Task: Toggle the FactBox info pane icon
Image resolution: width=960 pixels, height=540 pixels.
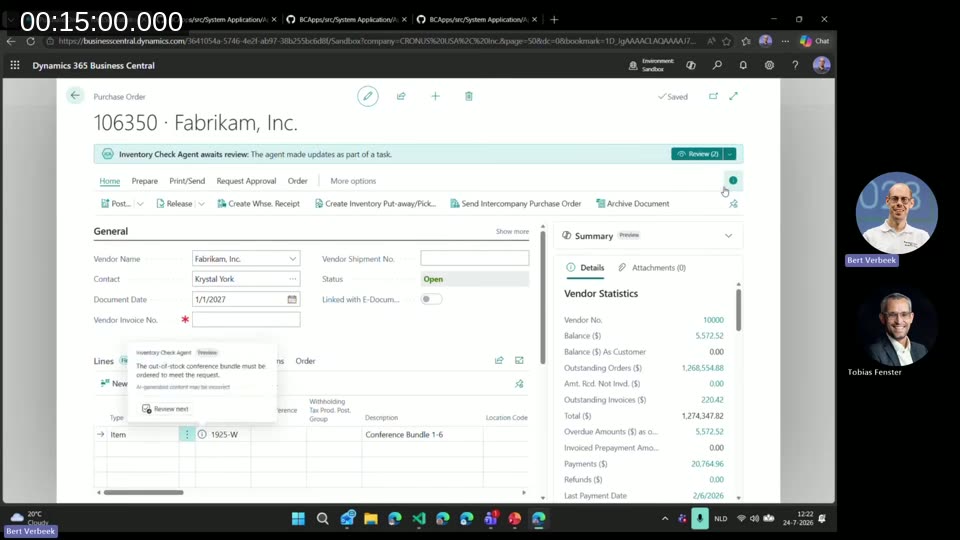Action: [733, 180]
